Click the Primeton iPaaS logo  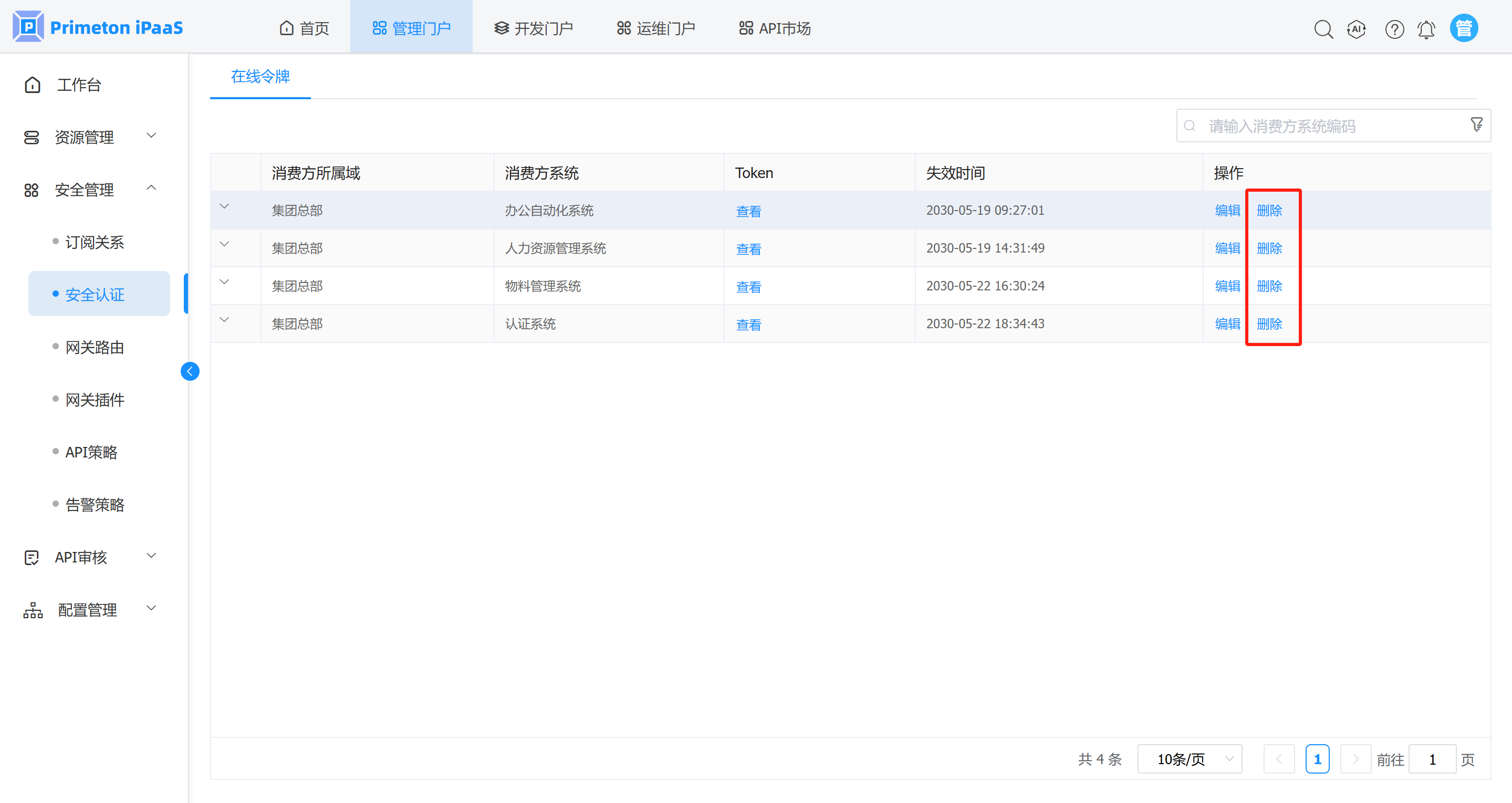[98, 27]
